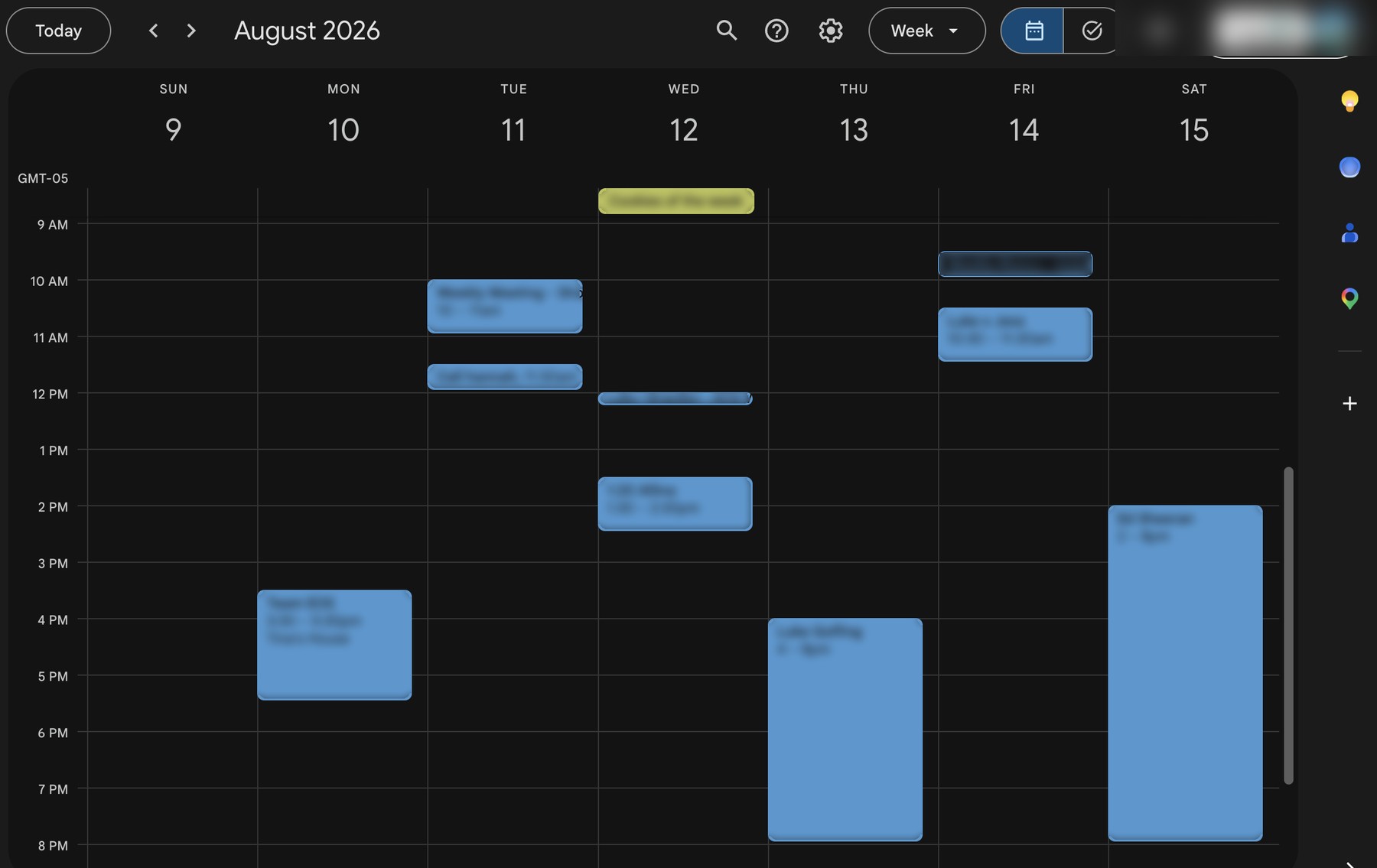
Task: Click the Today button
Action: (58, 31)
